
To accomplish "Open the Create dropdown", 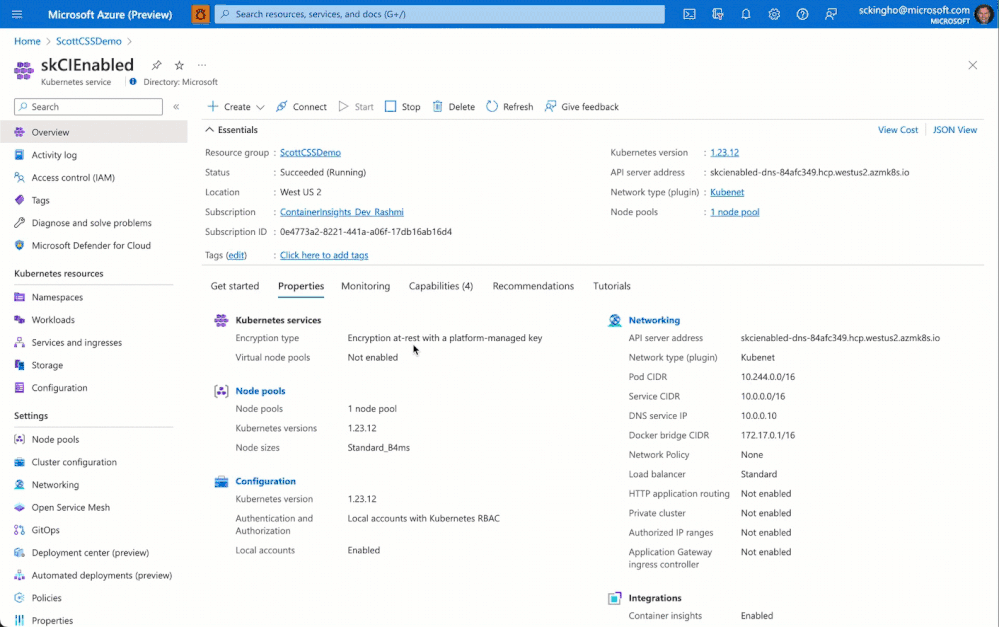I will (x=236, y=107).
